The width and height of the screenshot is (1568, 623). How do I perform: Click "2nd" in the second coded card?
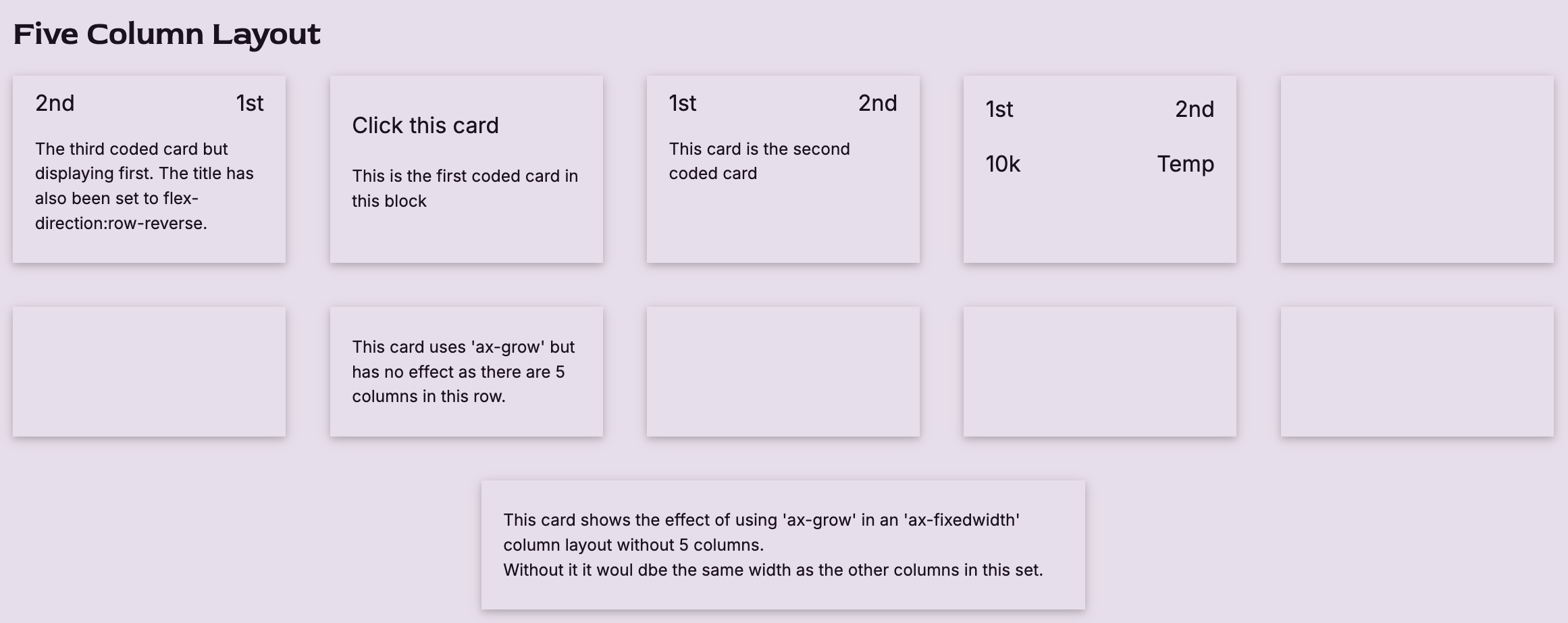[877, 103]
